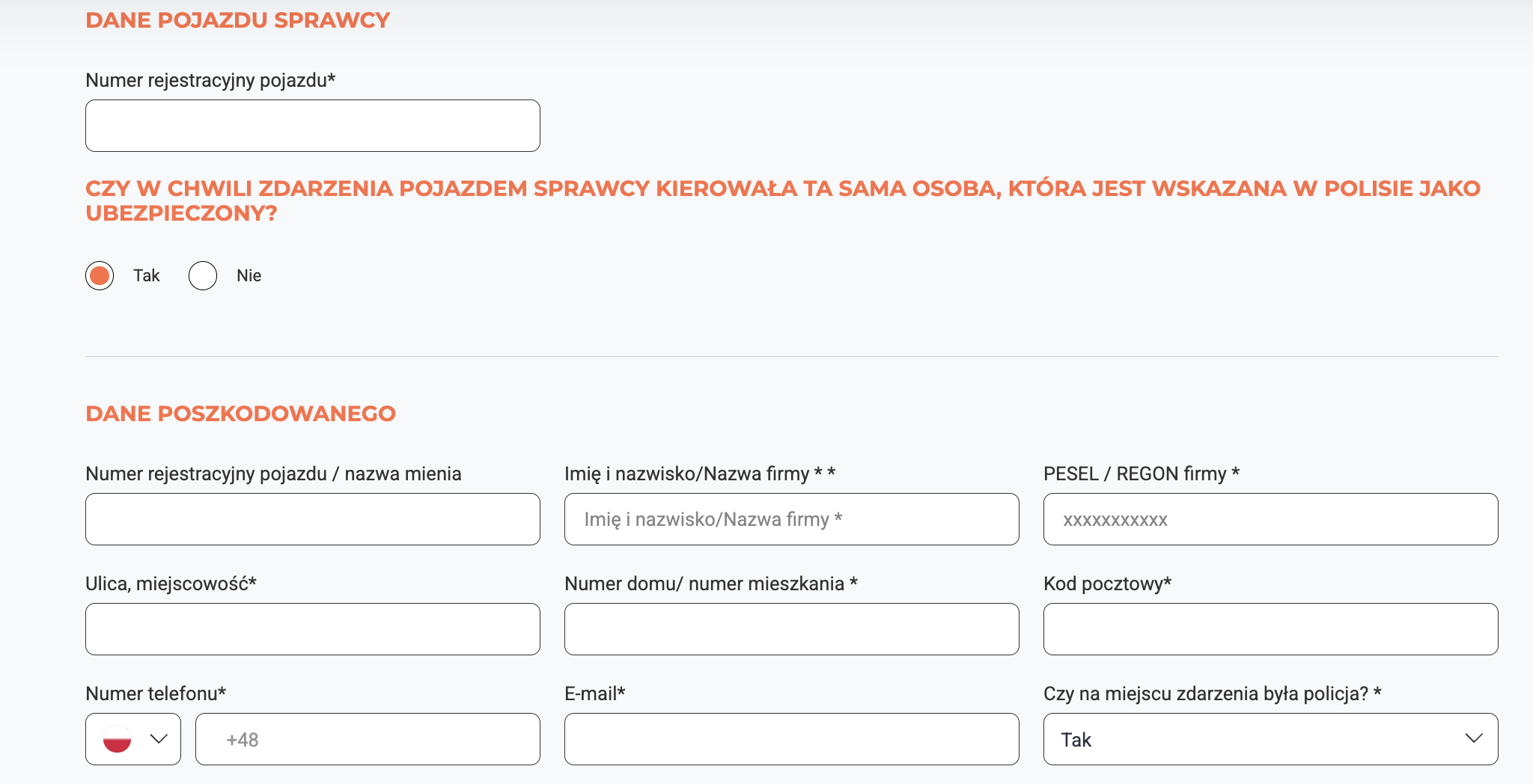
Task: Focus the Kod pocztowy input
Action: click(1269, 628)
